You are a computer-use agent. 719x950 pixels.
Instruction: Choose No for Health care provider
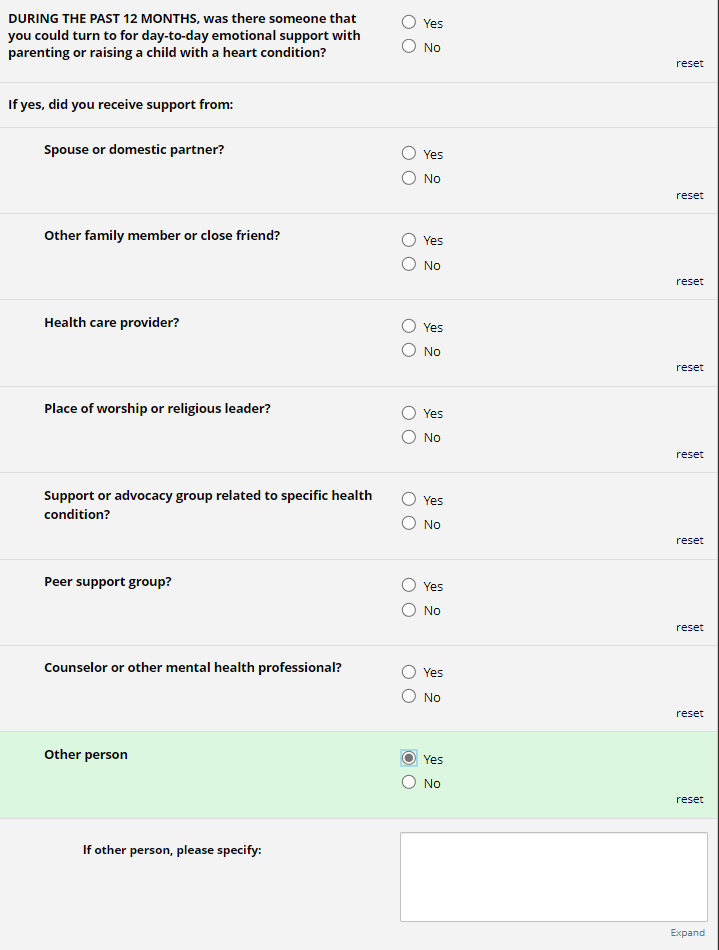click(x=409, y=351)
